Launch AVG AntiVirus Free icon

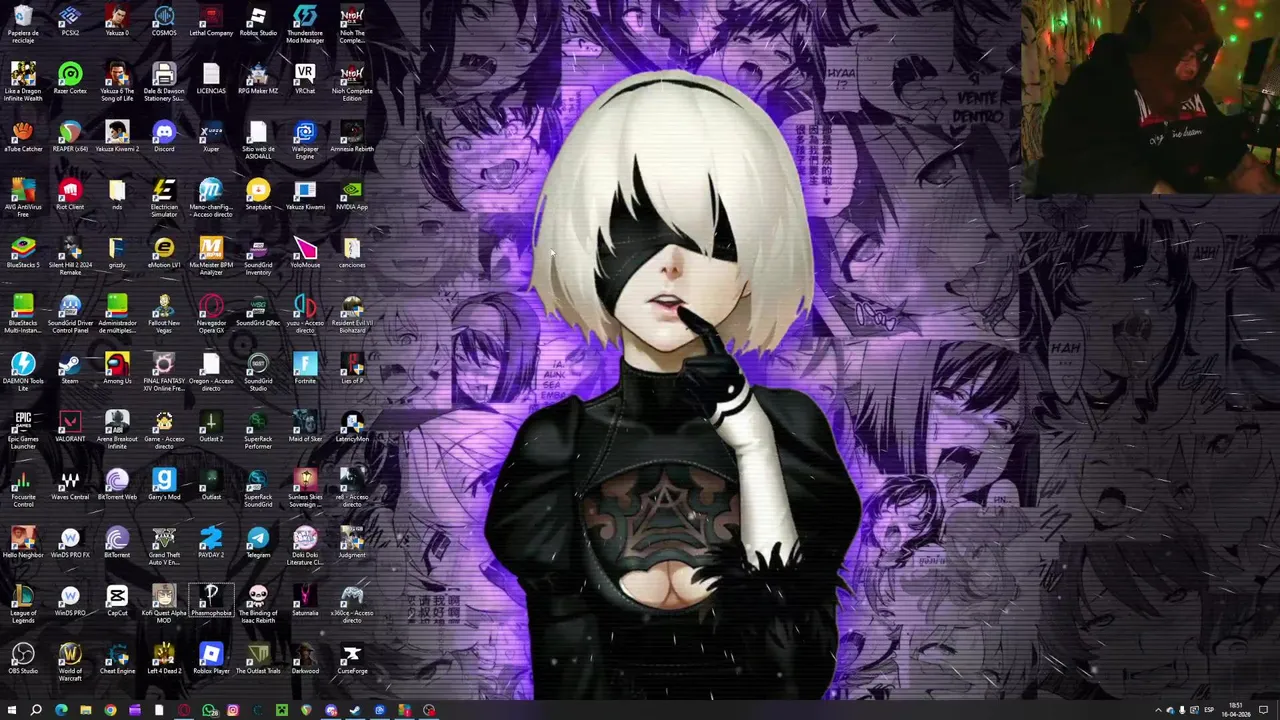[x=23, y=198]
